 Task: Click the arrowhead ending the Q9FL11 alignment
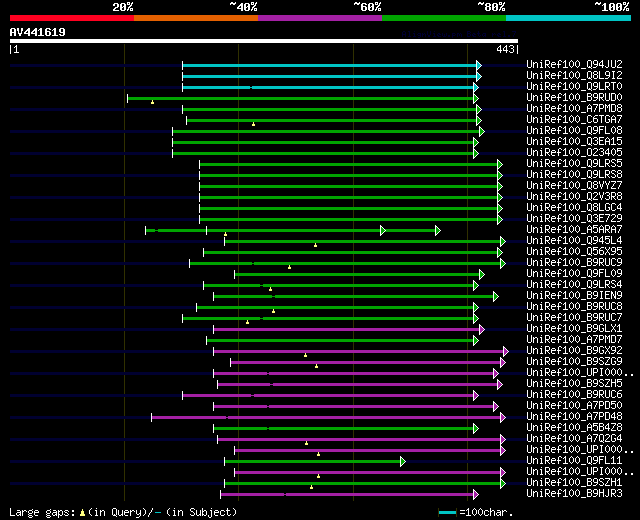point(403,462)
